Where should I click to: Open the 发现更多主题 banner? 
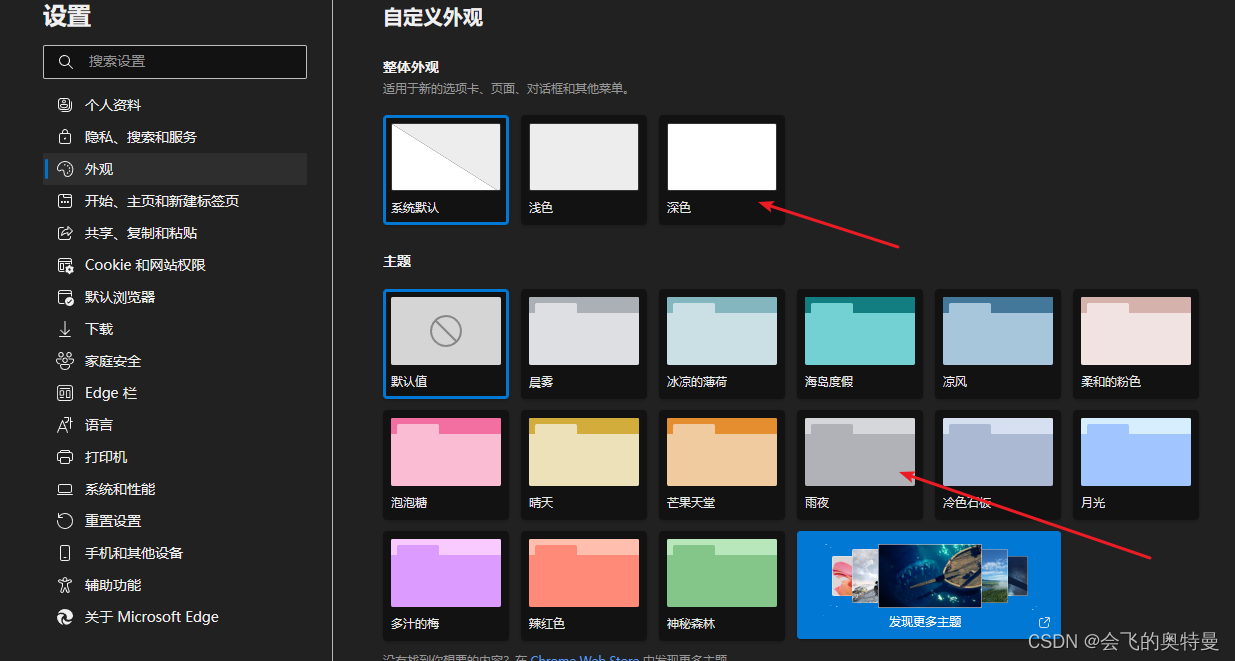pyautogui.click(x=929, y=585)
